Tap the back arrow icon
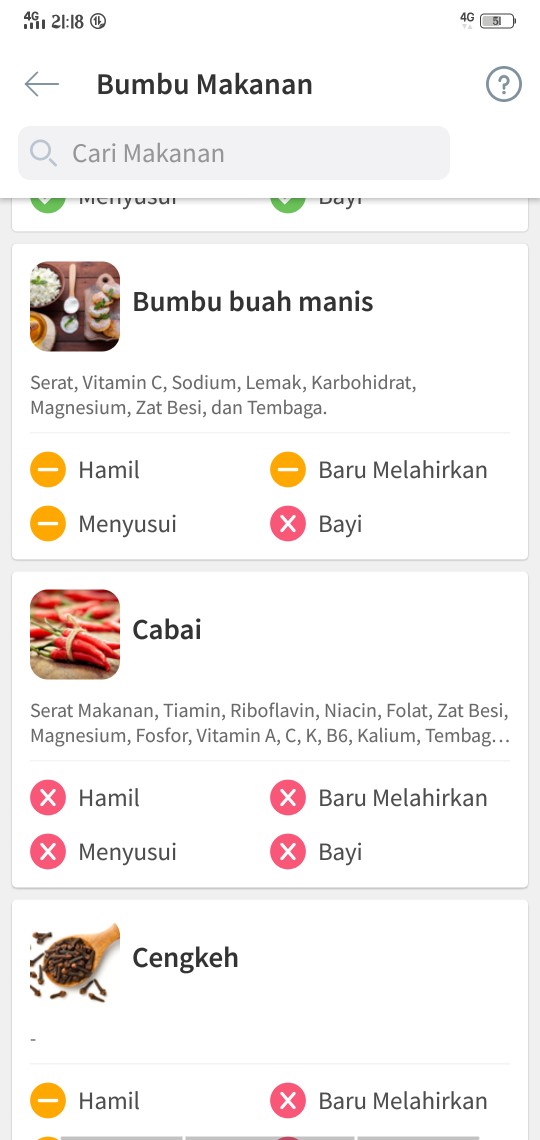 41,84
